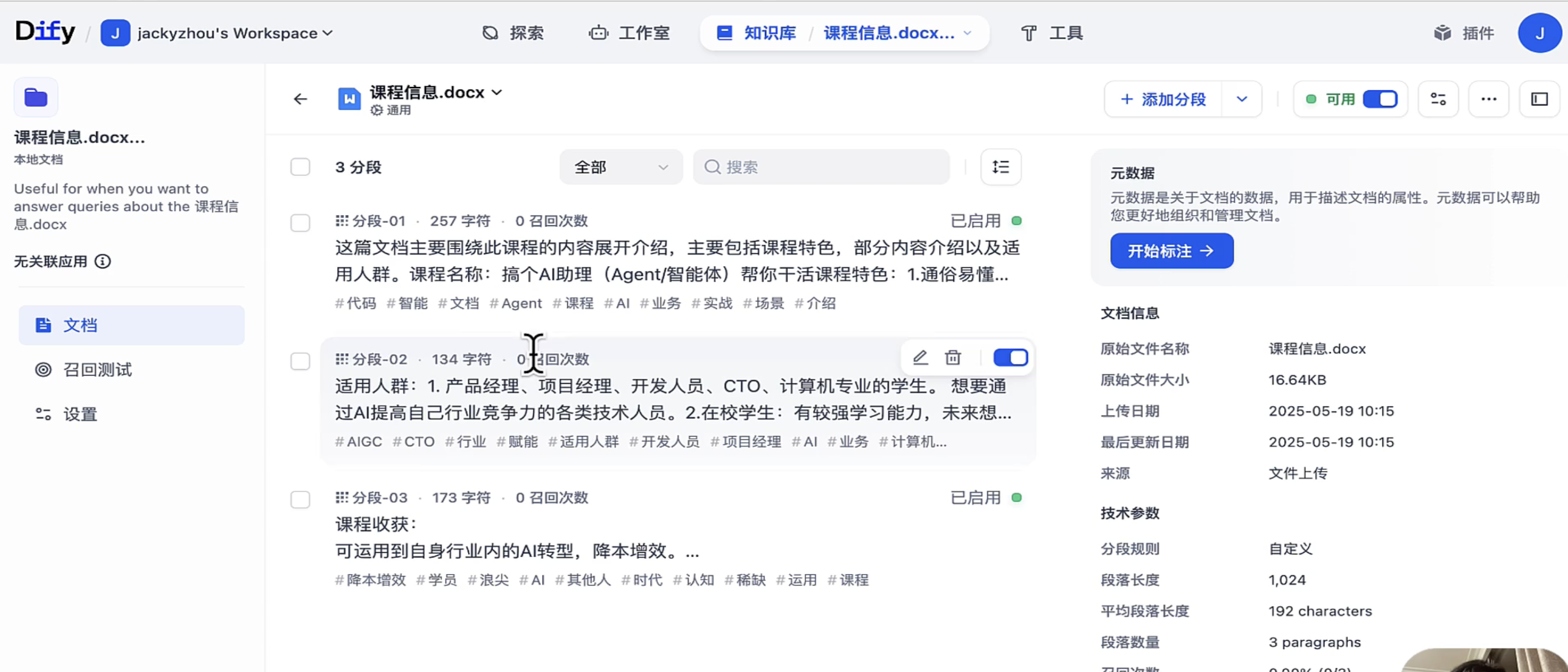This screenshot has width=1568, height=672.
Task: Toggle the 可用 document availability switch
Action: click(1379, 99)
